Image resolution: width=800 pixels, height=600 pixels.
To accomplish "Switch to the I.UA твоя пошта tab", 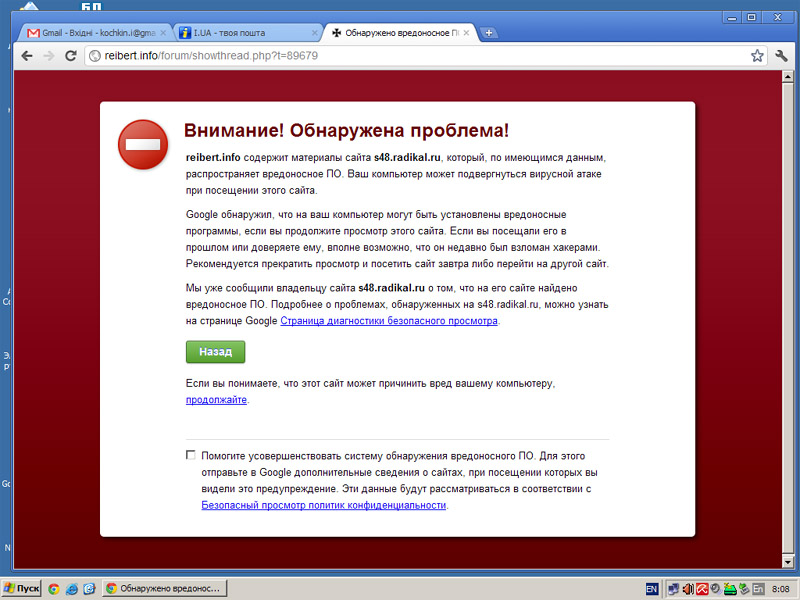I will click(x=247, y=33).
